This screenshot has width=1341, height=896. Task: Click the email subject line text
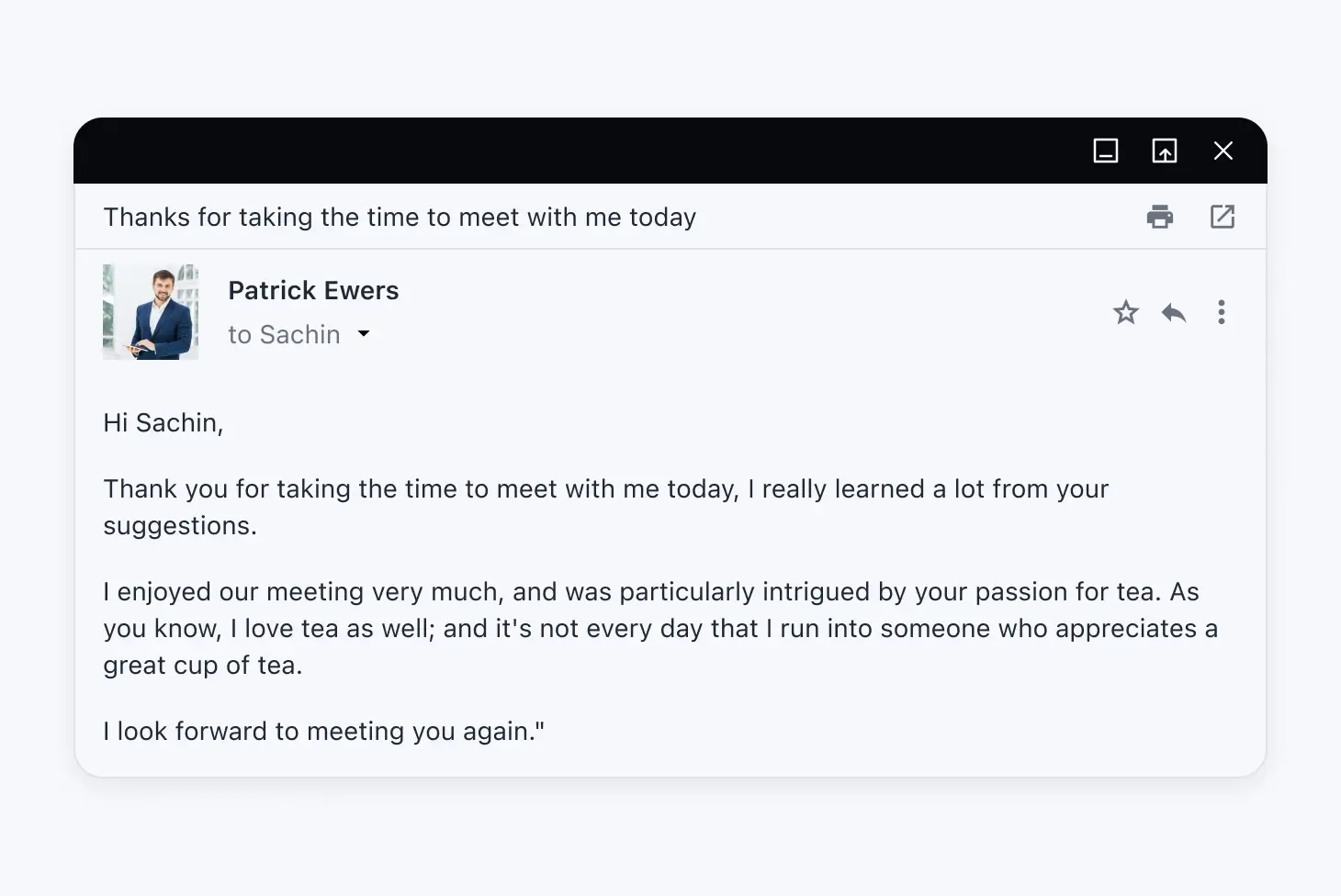[400, 218]
